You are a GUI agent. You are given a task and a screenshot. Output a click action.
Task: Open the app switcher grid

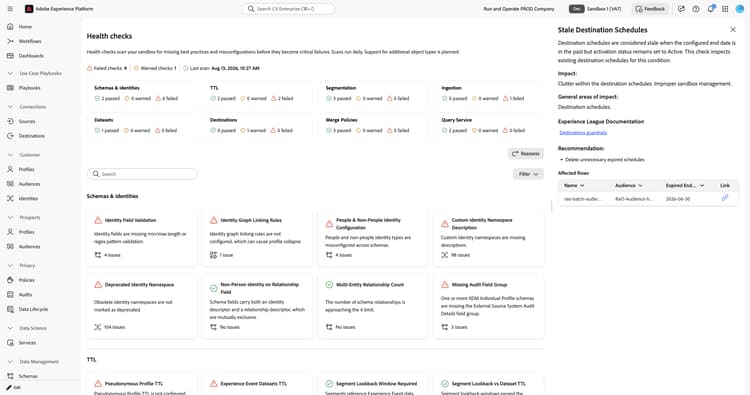point(725,9)
